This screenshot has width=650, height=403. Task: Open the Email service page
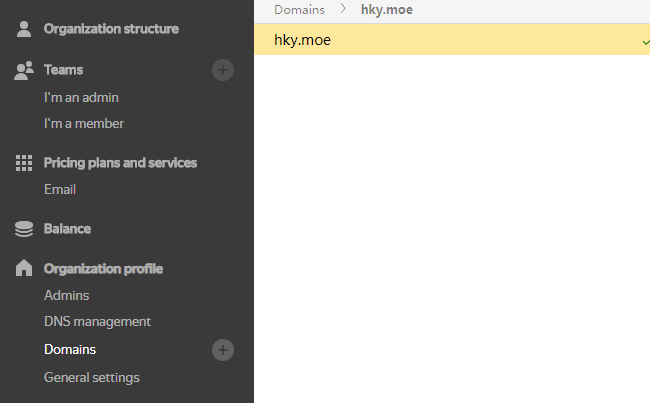click(60, 190)
